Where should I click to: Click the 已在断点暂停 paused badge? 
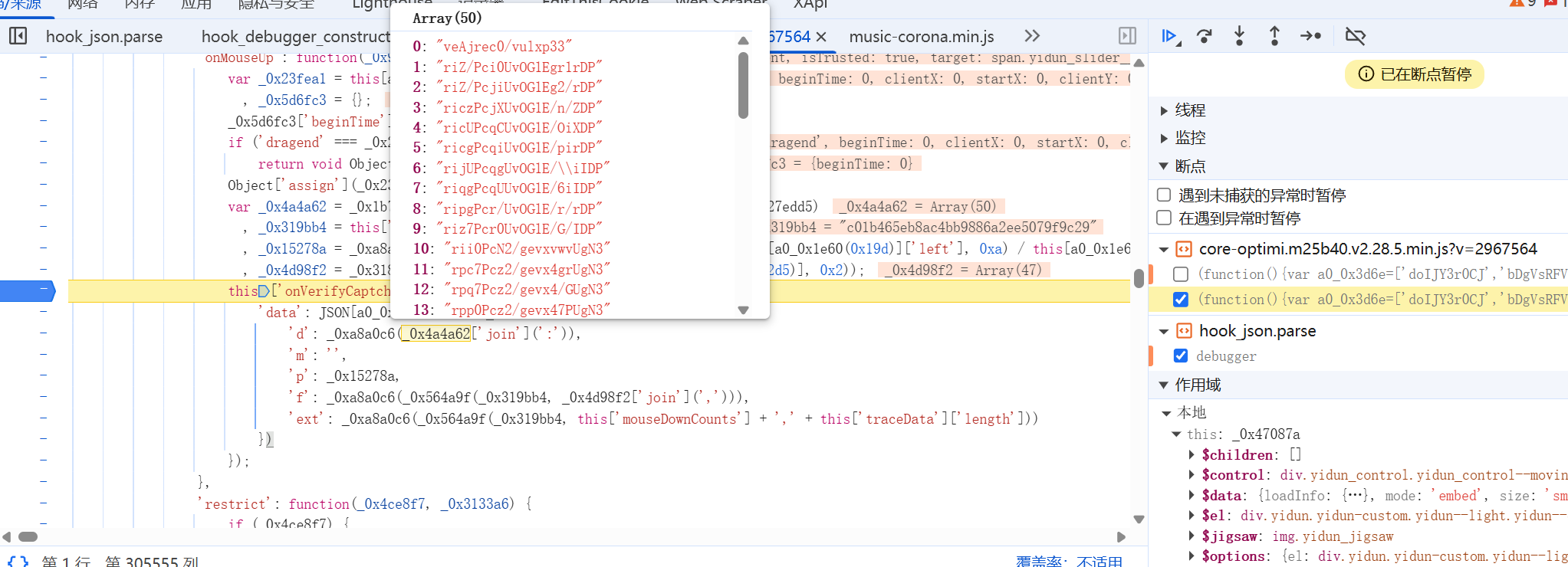point(1415,74)
